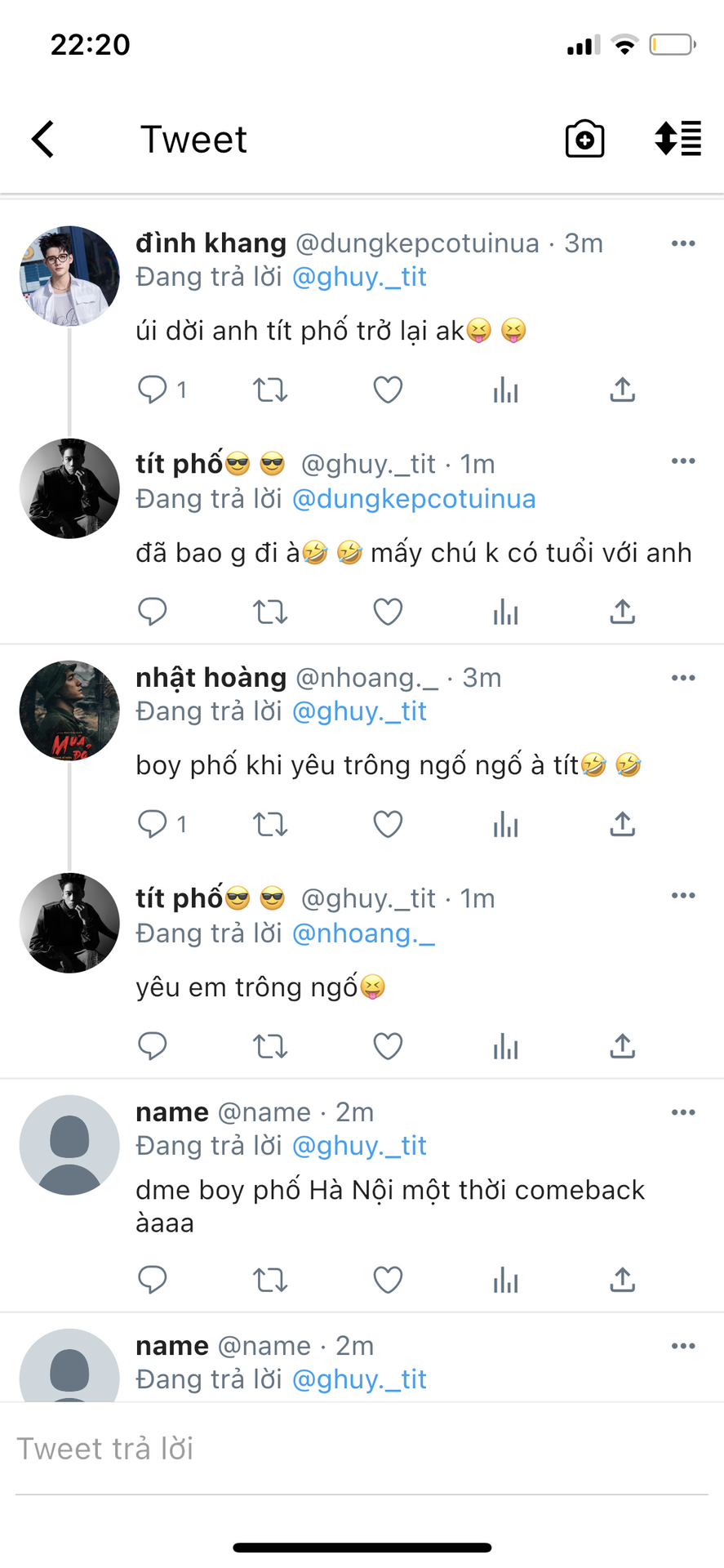The width and height of the screenshot is (724, 1568).
Task: View analytics of nhật hoàng's tweet
Action: (x=505, y=824)
